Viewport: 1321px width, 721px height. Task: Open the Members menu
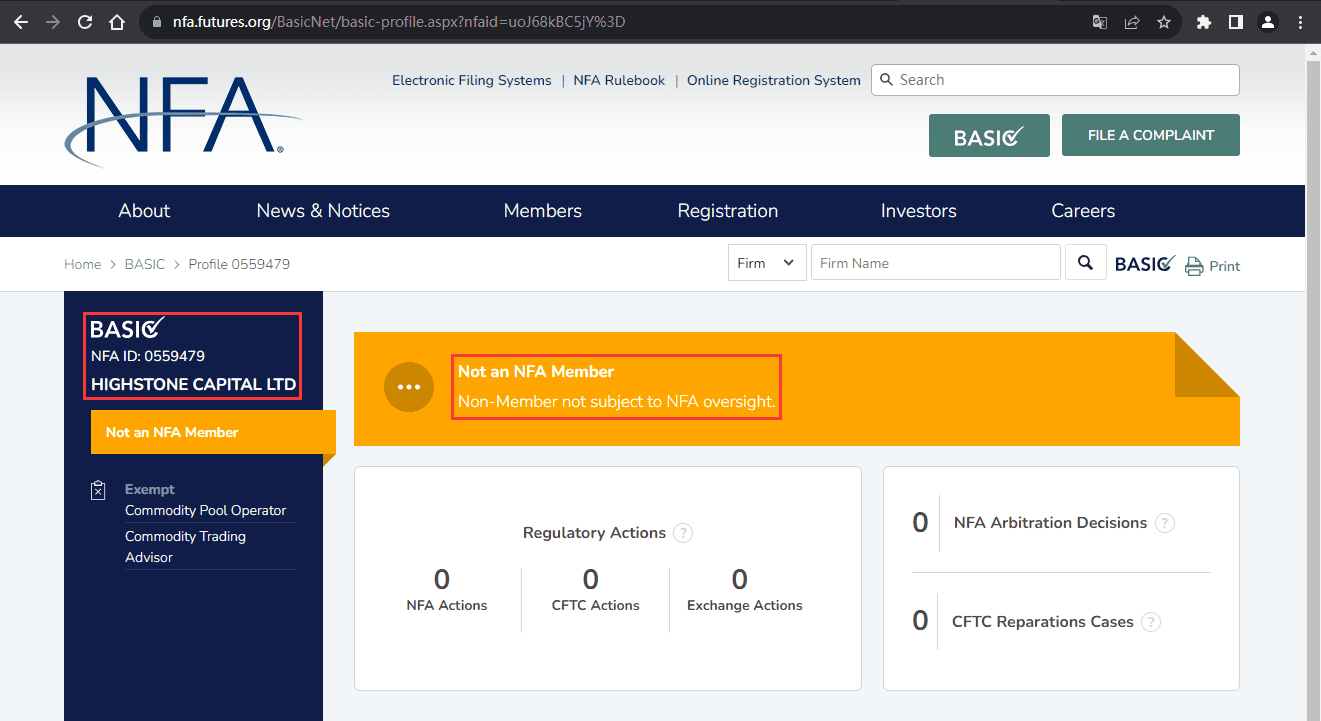tap(543, 211)
